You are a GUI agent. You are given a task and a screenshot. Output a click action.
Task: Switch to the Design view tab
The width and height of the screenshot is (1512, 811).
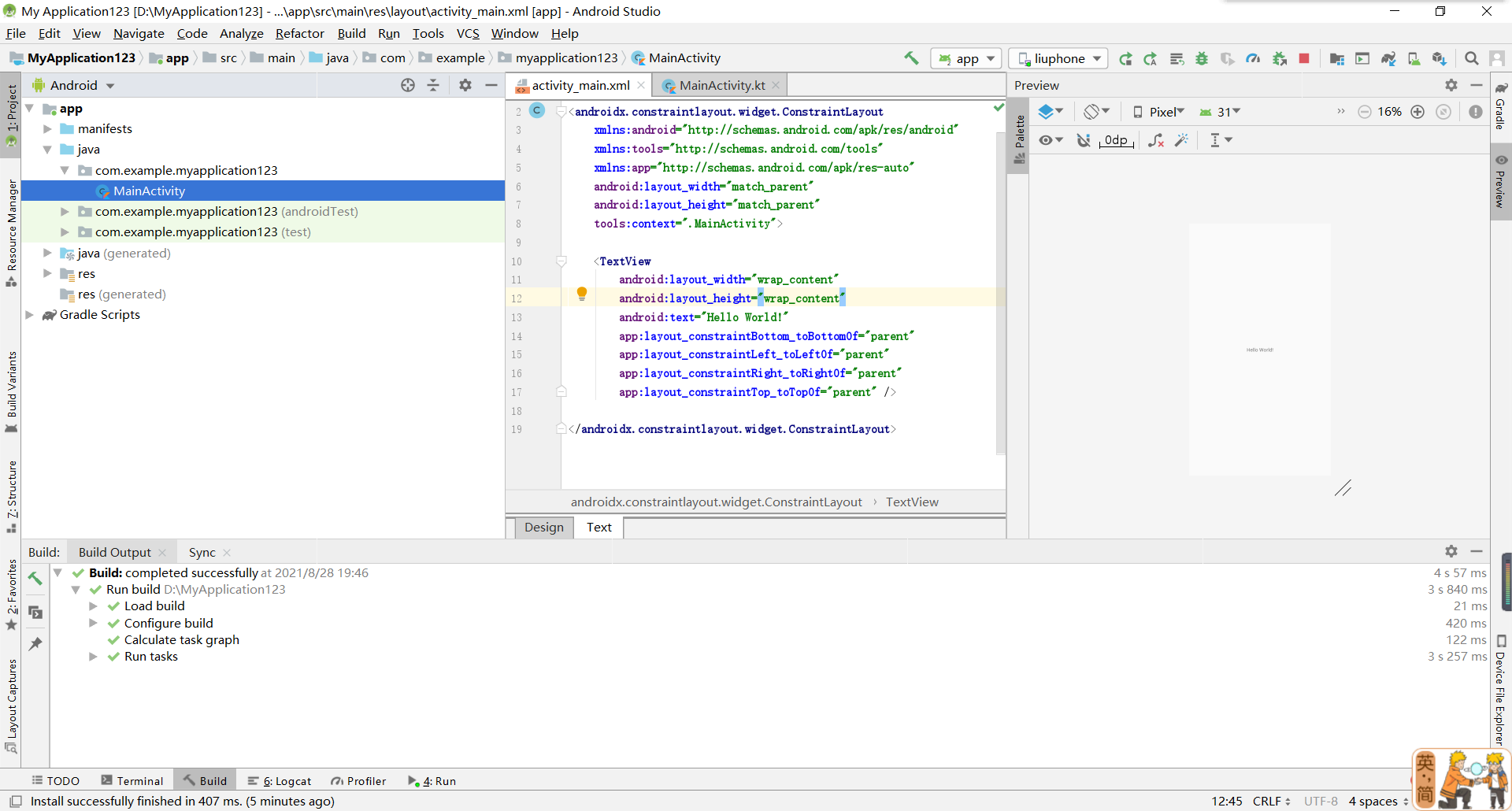[x=543, y=528]
